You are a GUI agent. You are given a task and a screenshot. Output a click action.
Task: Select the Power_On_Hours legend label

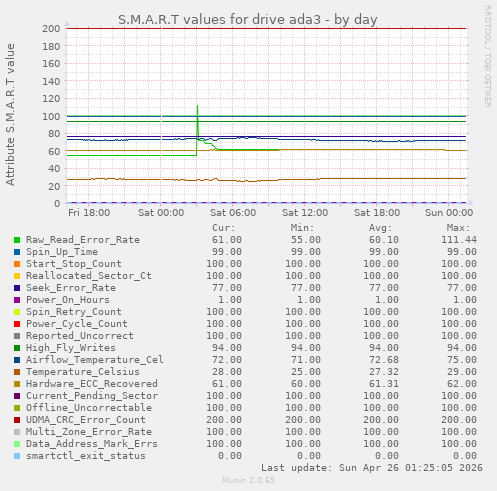68,300
